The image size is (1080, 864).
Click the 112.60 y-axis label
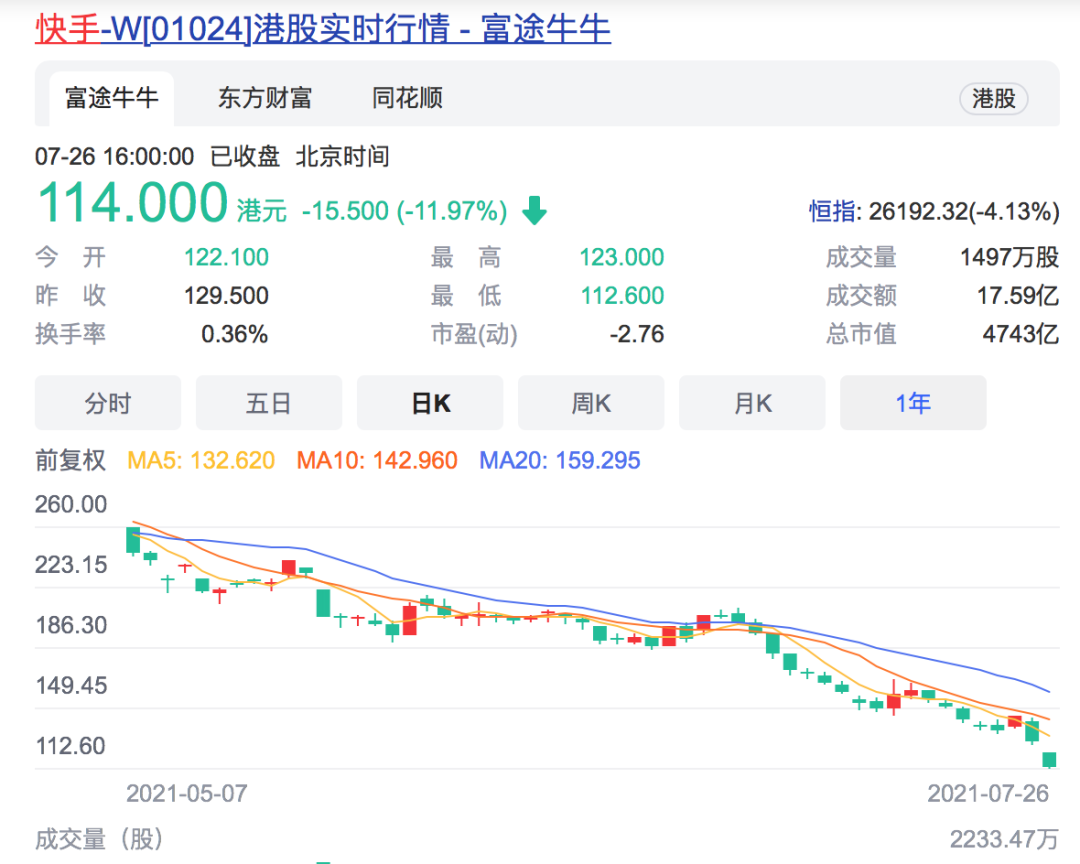70,746
